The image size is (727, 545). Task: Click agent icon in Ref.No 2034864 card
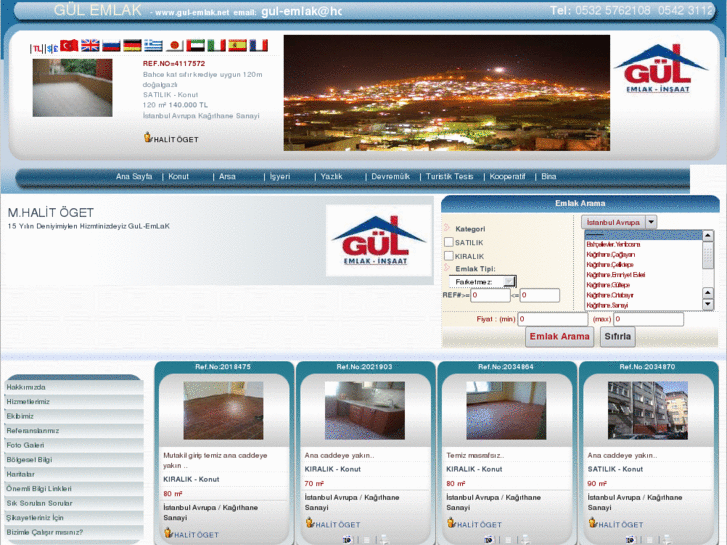pyautogui.click(x=451, y=523)
